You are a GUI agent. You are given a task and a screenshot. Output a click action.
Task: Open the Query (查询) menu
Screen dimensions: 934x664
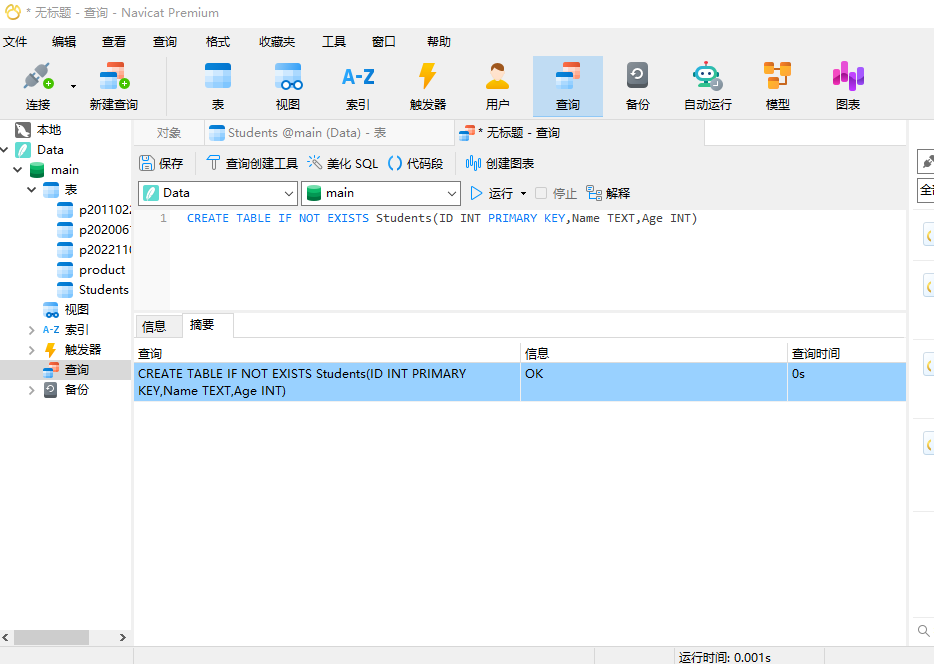coord(165,42)
